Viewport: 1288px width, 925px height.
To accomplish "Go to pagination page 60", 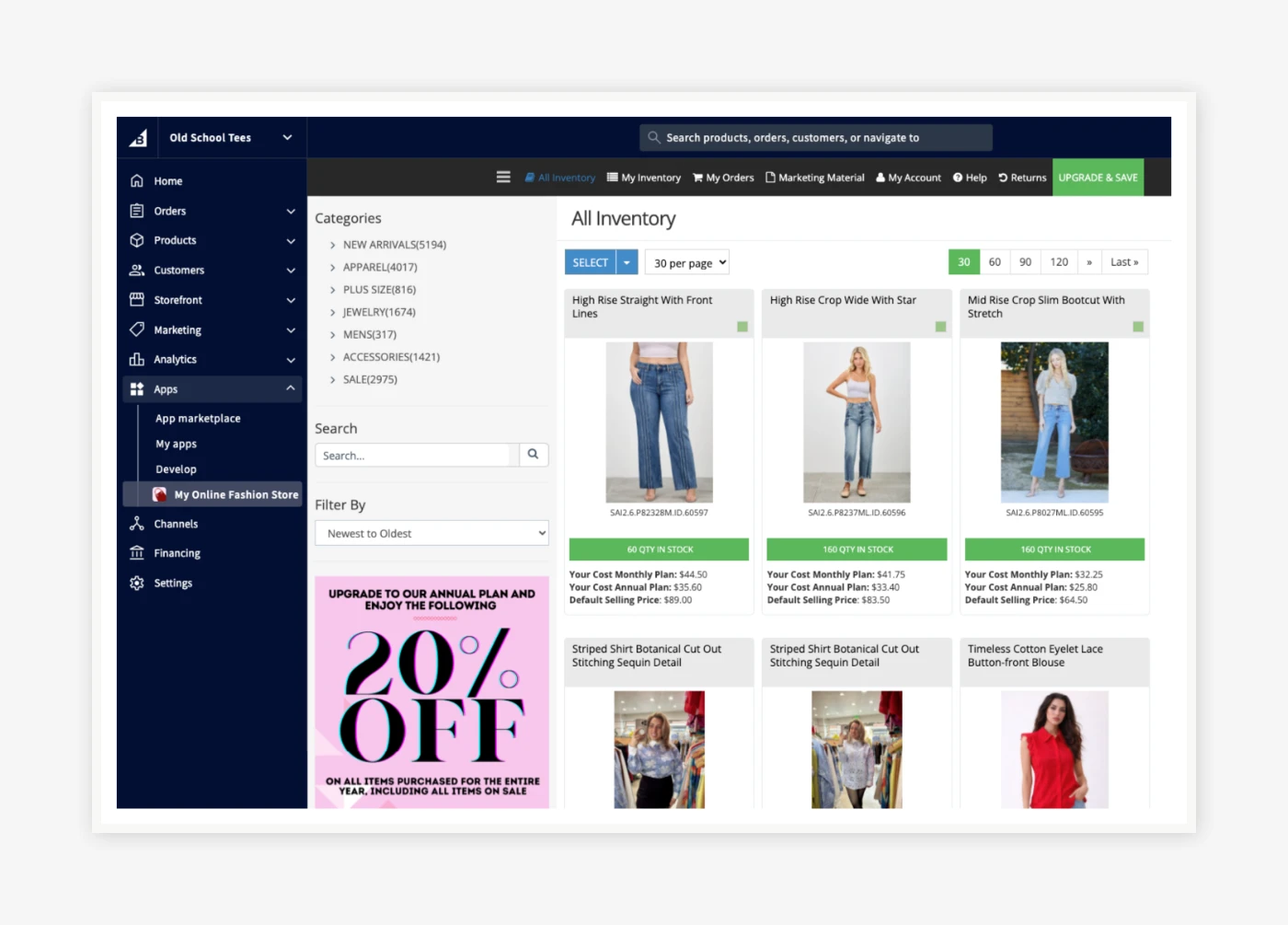I will point(995,262).
